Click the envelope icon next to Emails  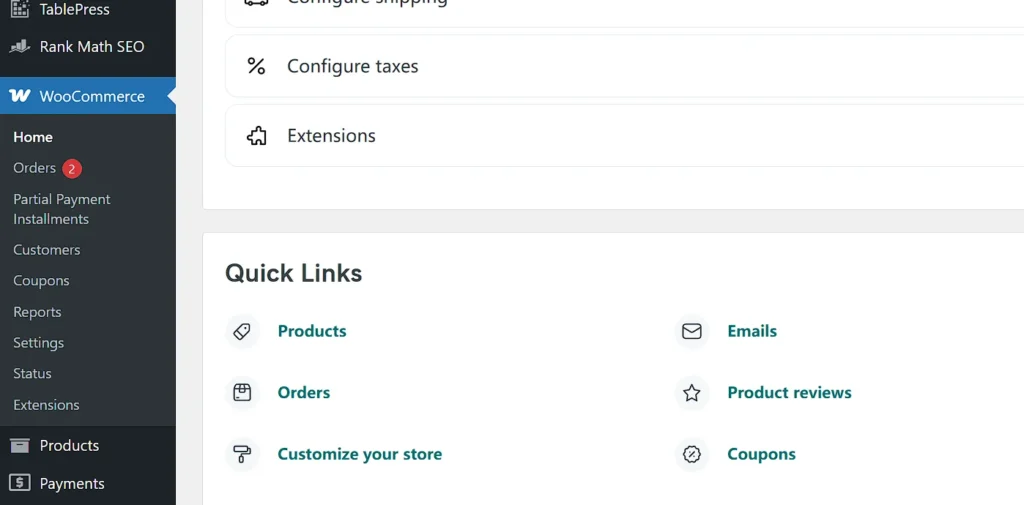click(692, 331)
